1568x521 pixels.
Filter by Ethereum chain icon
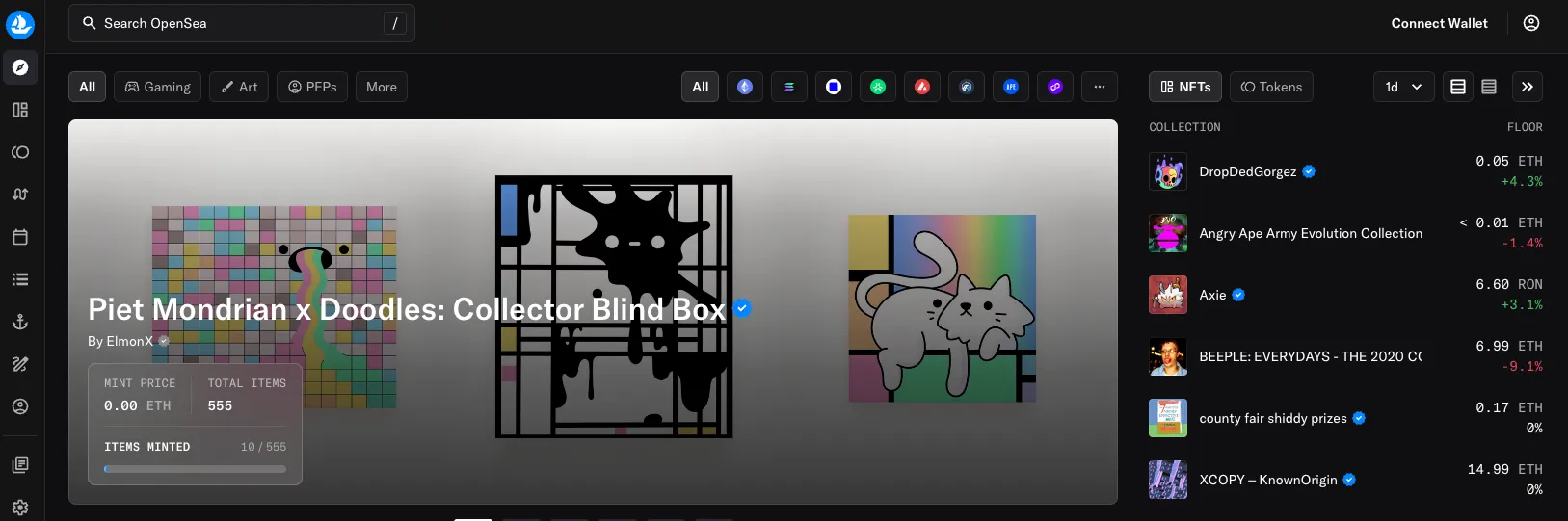tap(745, 87)
